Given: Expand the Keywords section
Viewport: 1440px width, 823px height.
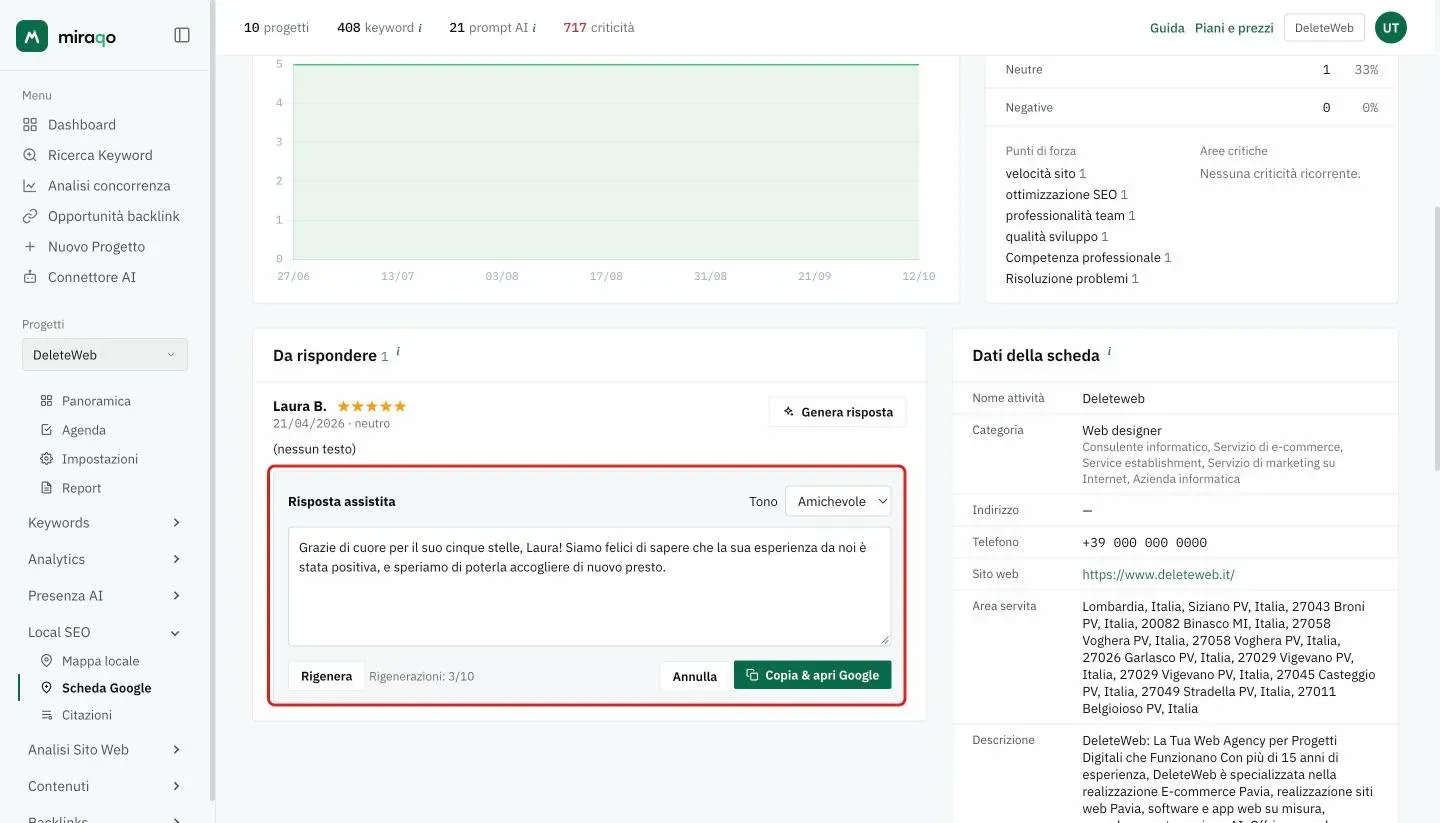Looking at the screenshot, I should pyautogui.click(x=104, y=523).
